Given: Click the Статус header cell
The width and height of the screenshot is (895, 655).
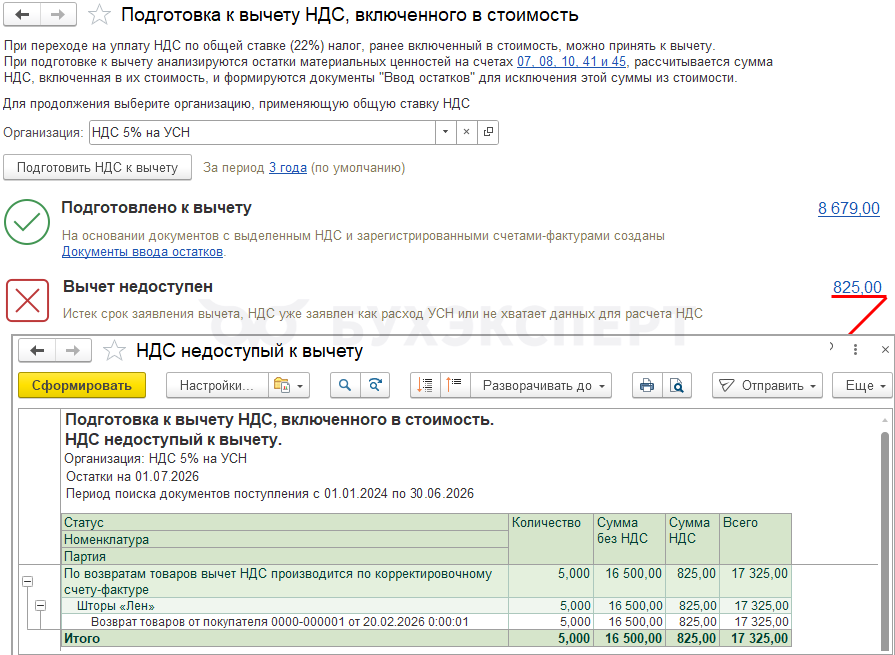Looking at the screenshot, I should (x=285, y=523).
